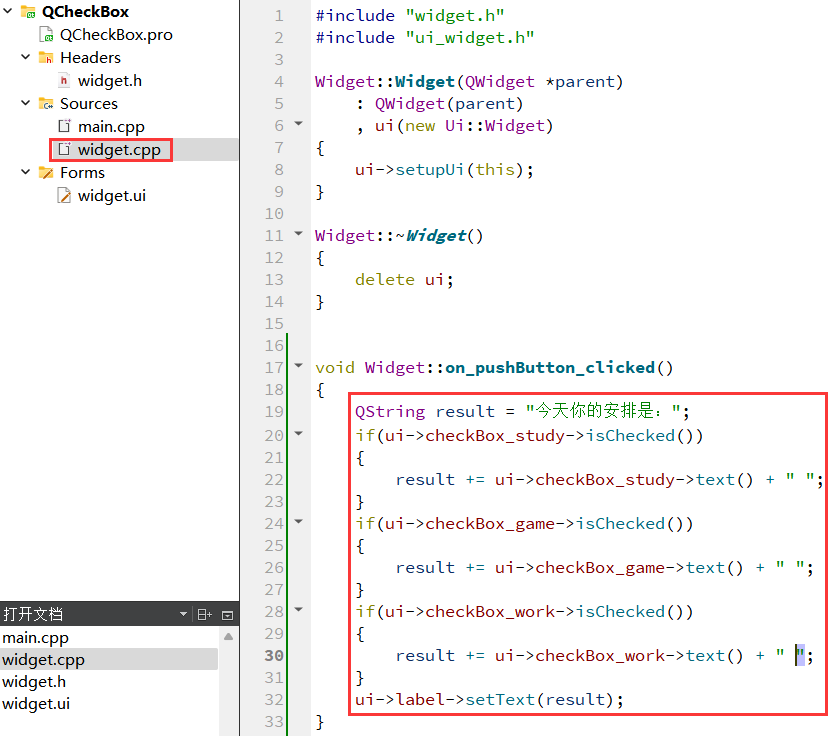Image resolution: width=839 pixels, height=736 pixels.
Task: Fold the checkBox_game if block at line 24
Action: click(299, 521)
